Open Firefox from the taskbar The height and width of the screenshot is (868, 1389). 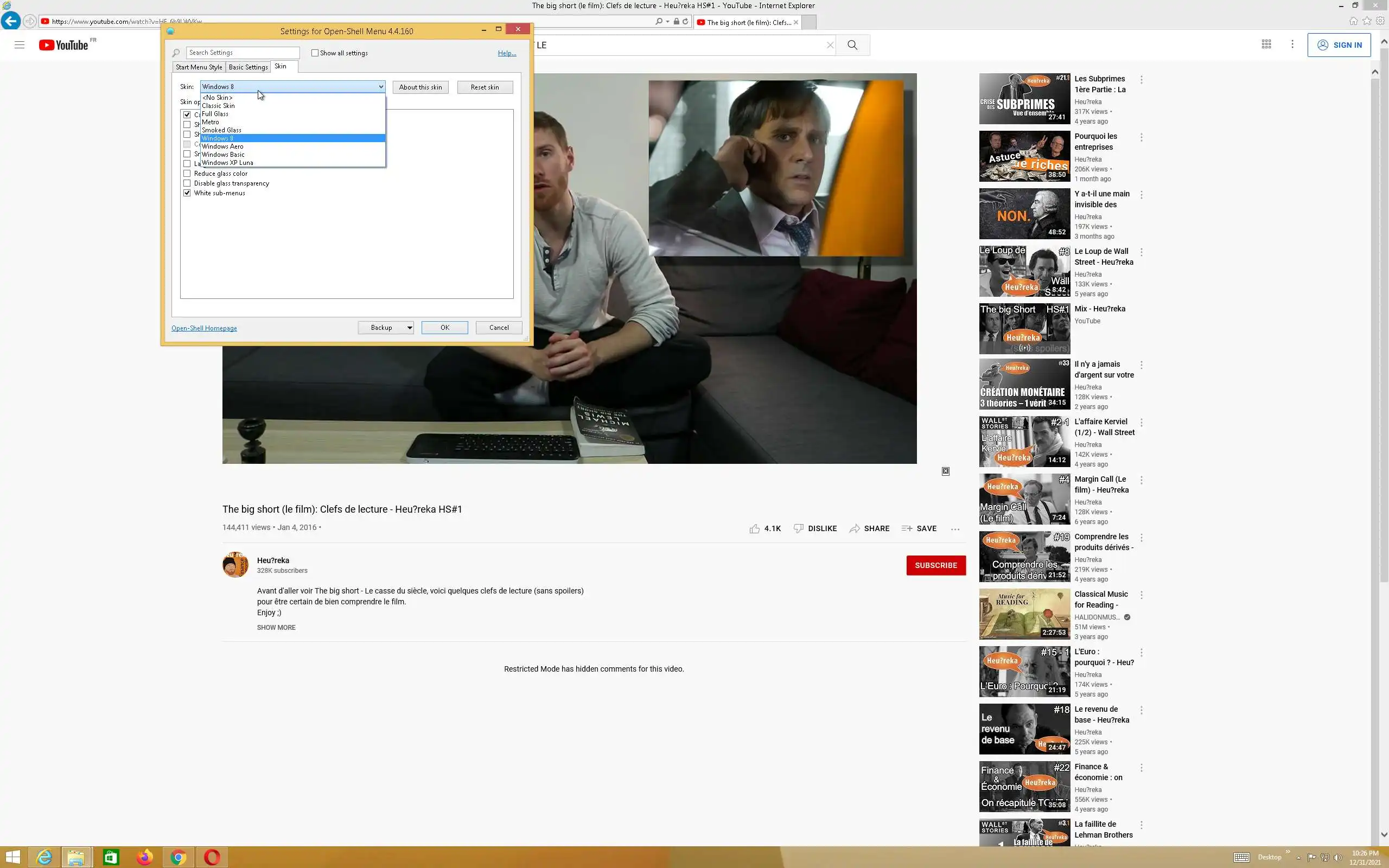click(x=145, y=857)
